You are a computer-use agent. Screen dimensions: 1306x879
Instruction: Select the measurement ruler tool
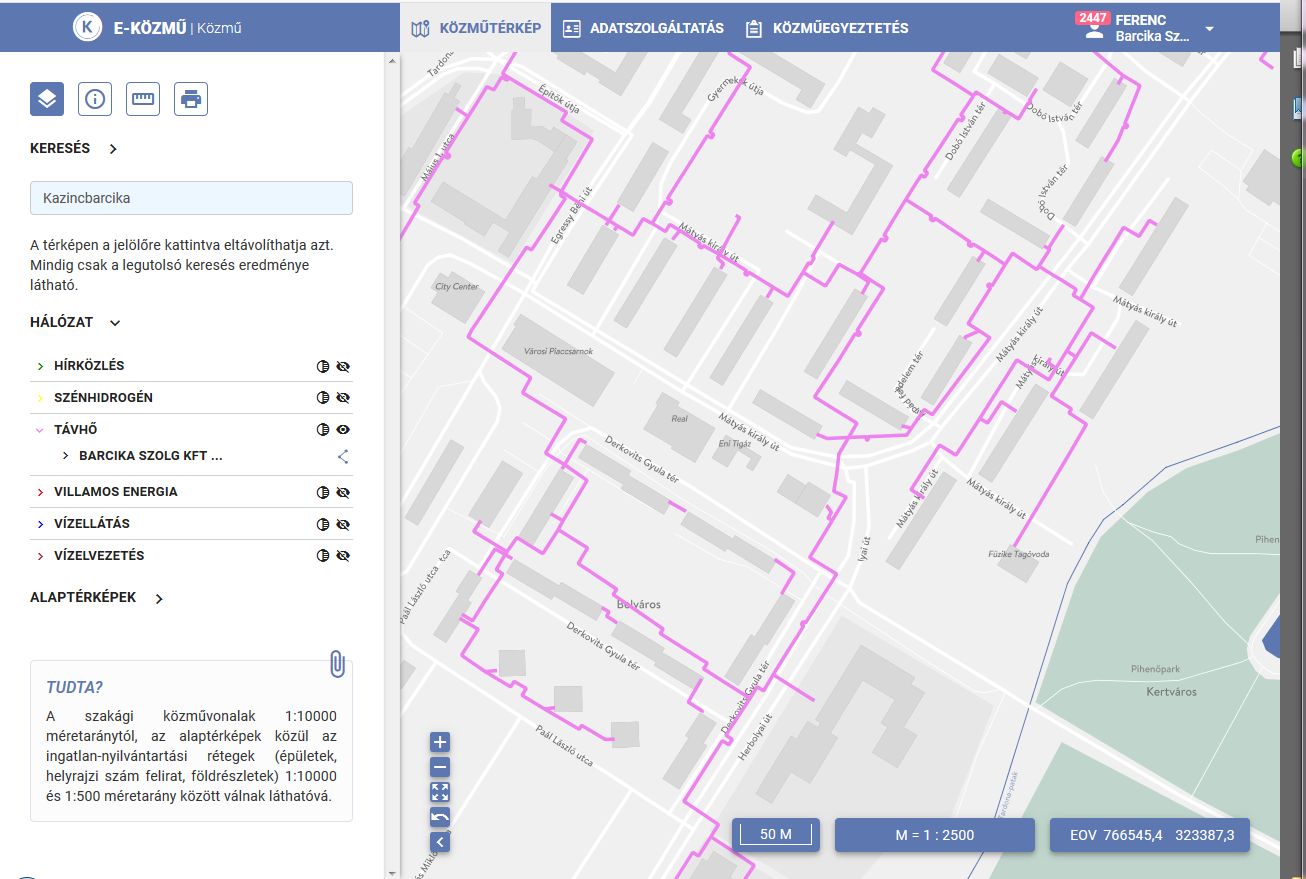tap(143, 99)
